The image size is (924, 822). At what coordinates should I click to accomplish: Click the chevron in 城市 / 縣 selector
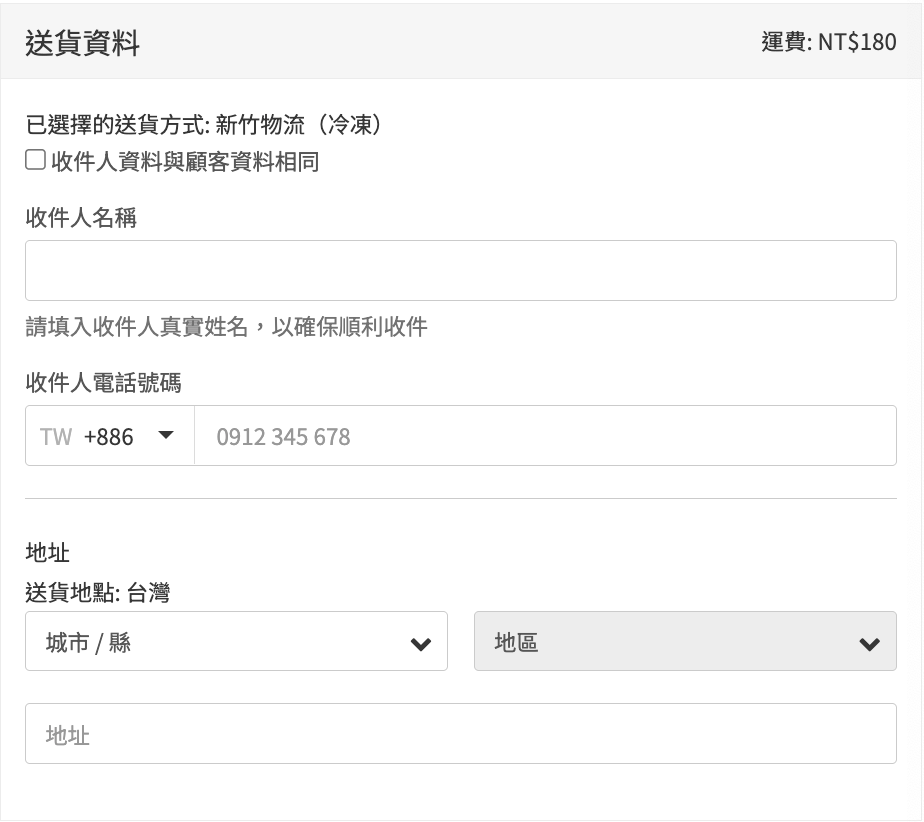click(421, 644)
